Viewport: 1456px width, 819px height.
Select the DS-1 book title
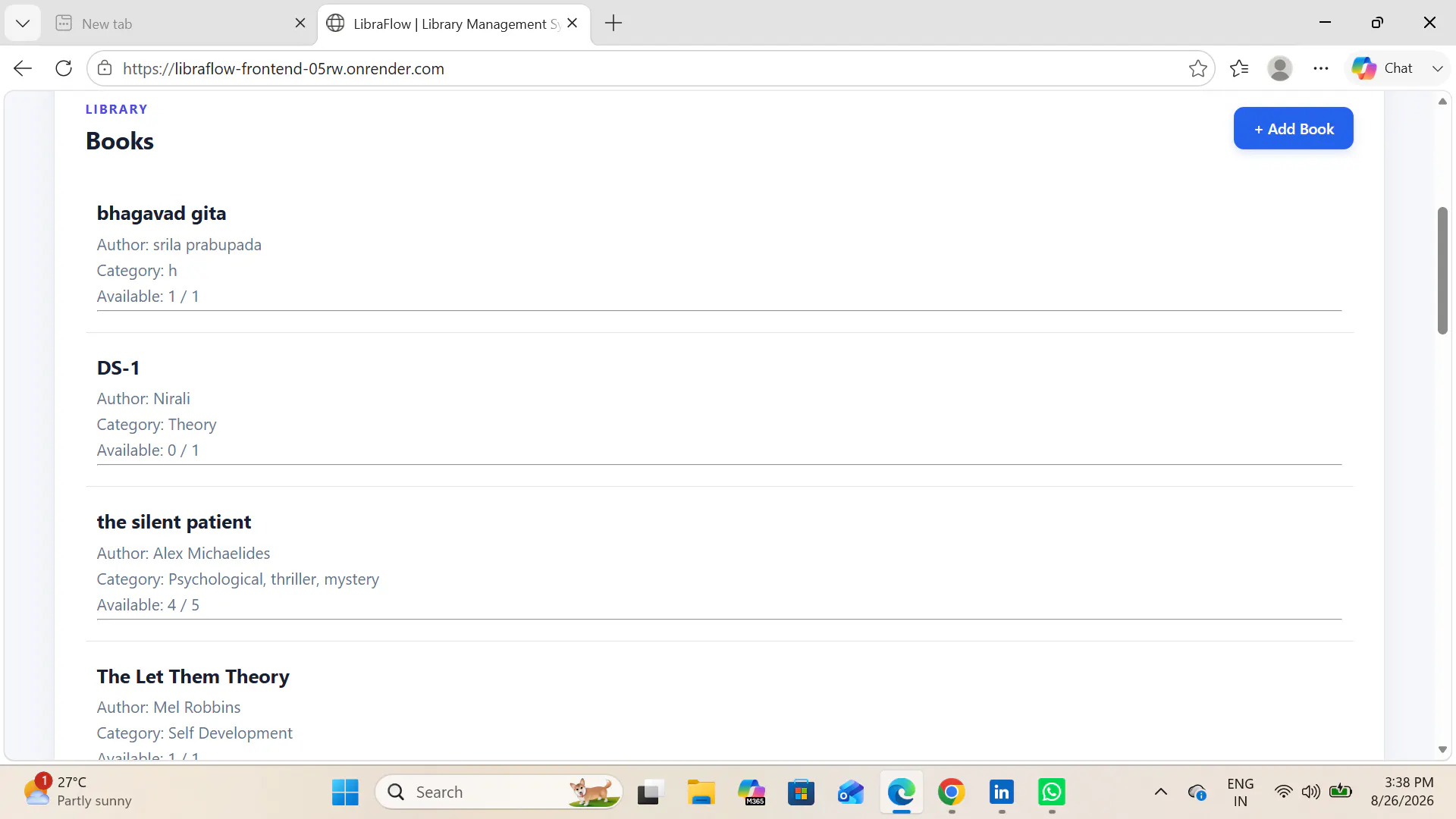click(118, 368)
